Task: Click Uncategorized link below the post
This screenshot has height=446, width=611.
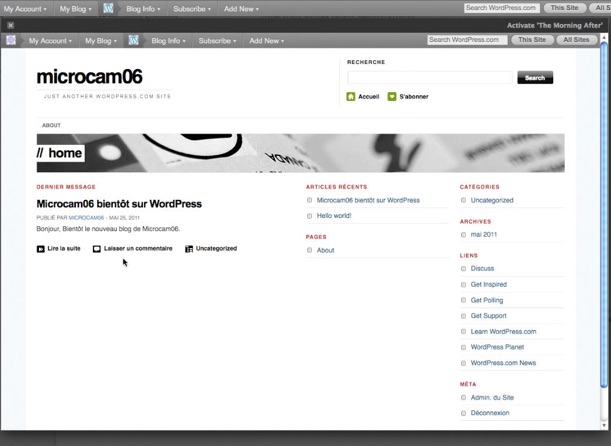Action: [216, 249]
